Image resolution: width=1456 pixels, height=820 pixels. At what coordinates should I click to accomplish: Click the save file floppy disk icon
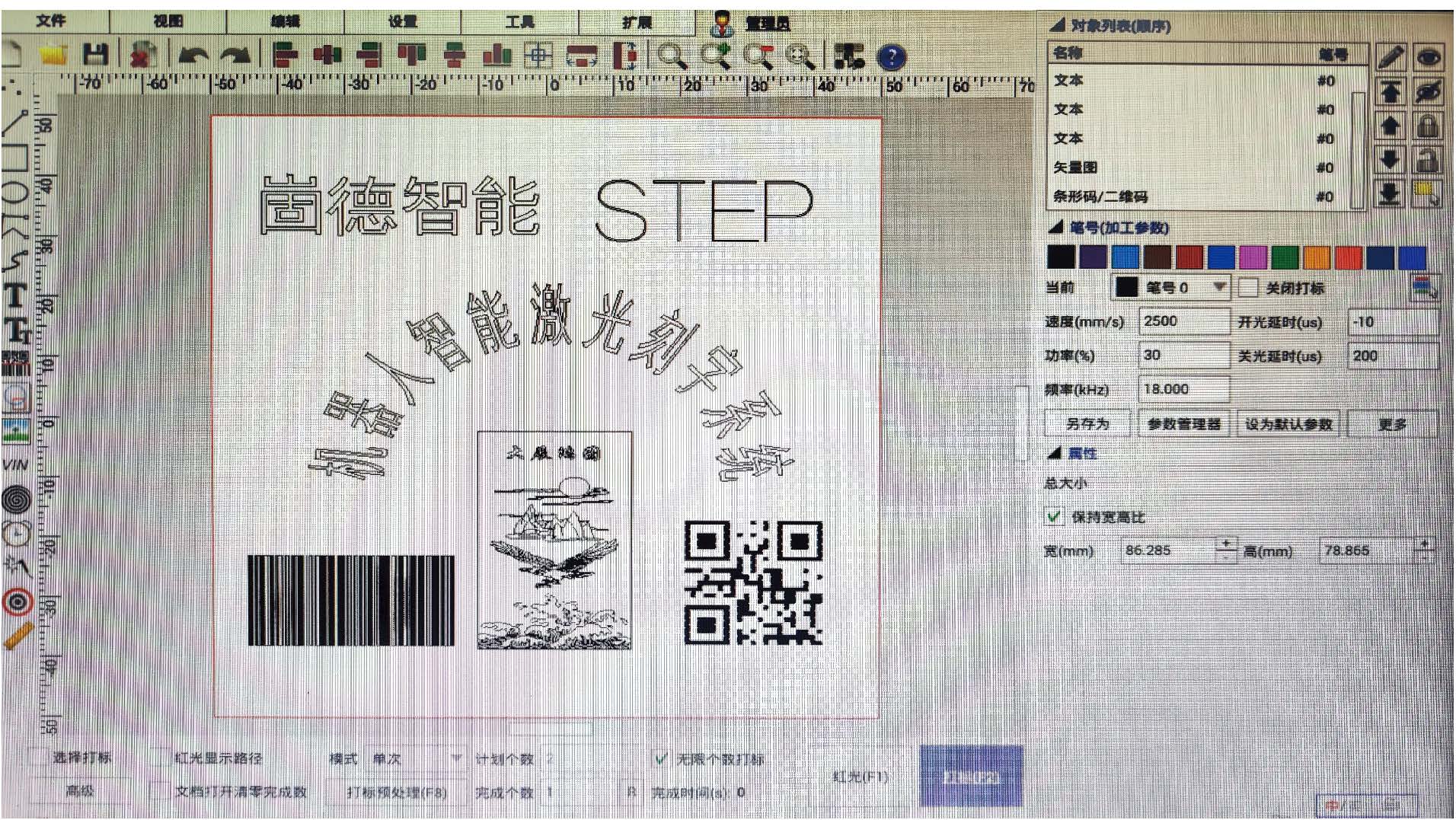pyautogui.click(x=95, y=55)
